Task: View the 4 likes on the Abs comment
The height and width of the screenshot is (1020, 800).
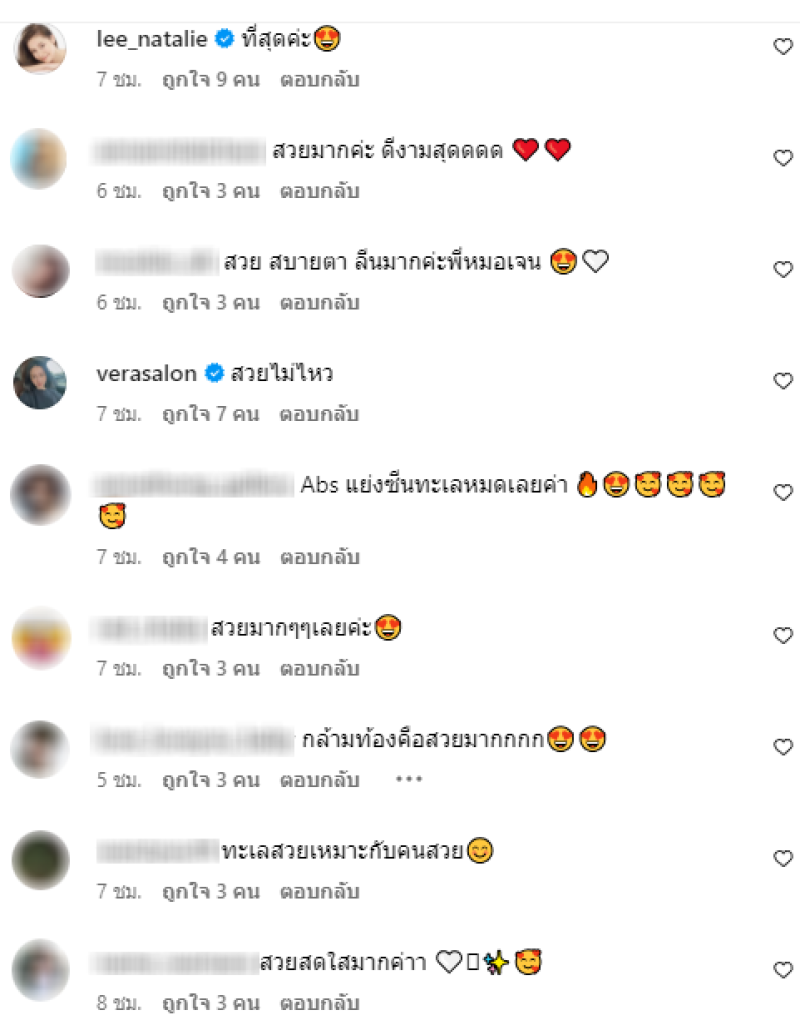Action: [211, 557]
